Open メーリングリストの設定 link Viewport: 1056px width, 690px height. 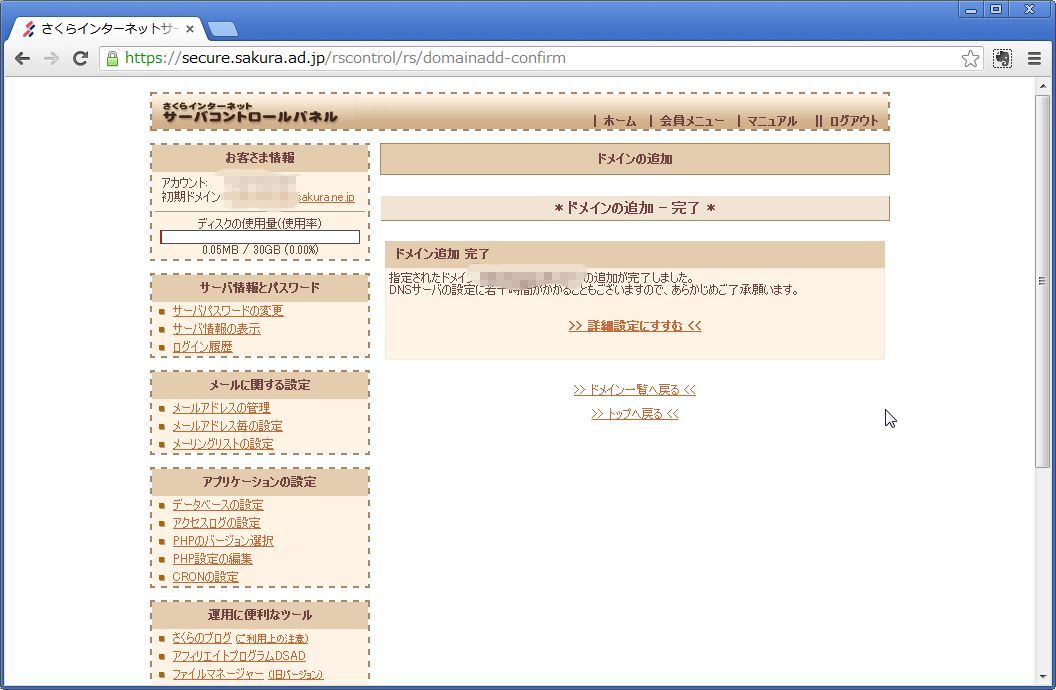point(223,444)
